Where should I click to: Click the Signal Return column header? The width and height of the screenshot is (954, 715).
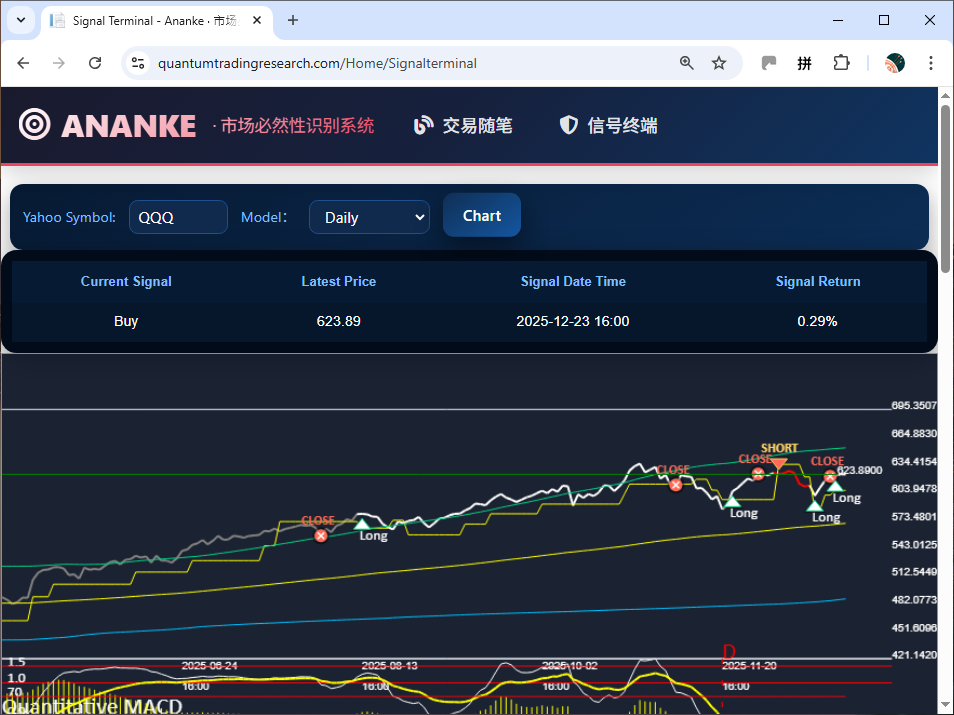(x=818, y=281)
